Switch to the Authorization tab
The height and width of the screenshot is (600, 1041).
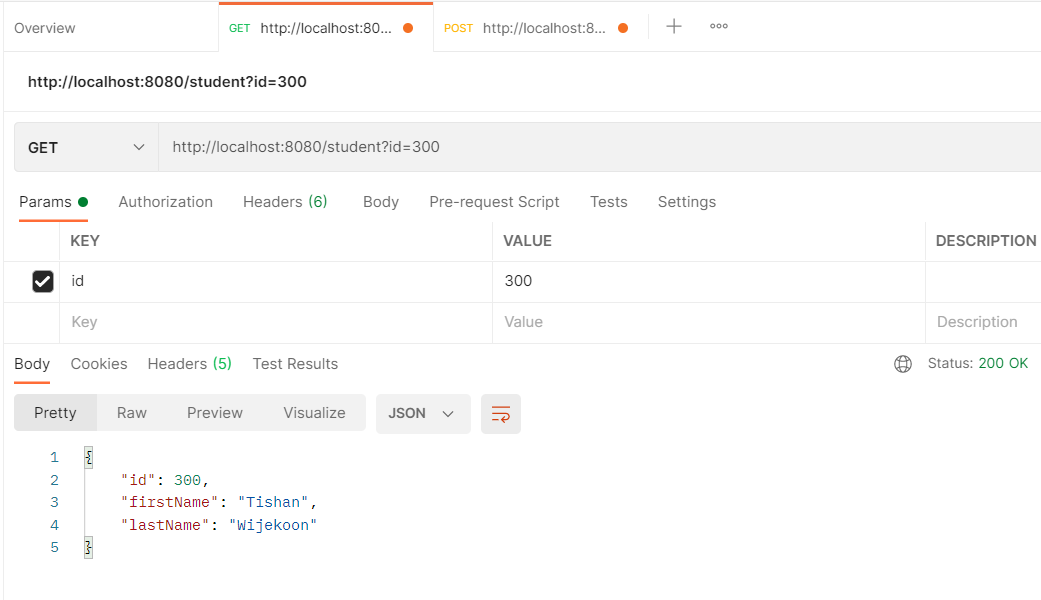tap(165, 202)
